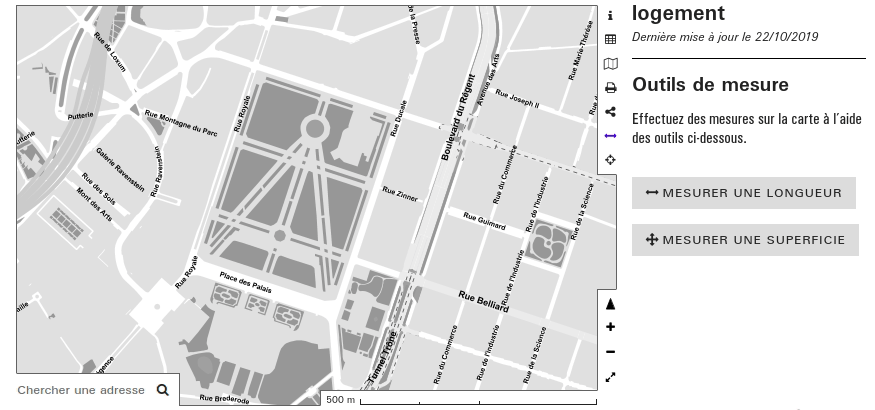Image resolution: width=875 pixels, height=410 pixels.
Task: Click the Place des Palais label
Action: pos(246,284)
